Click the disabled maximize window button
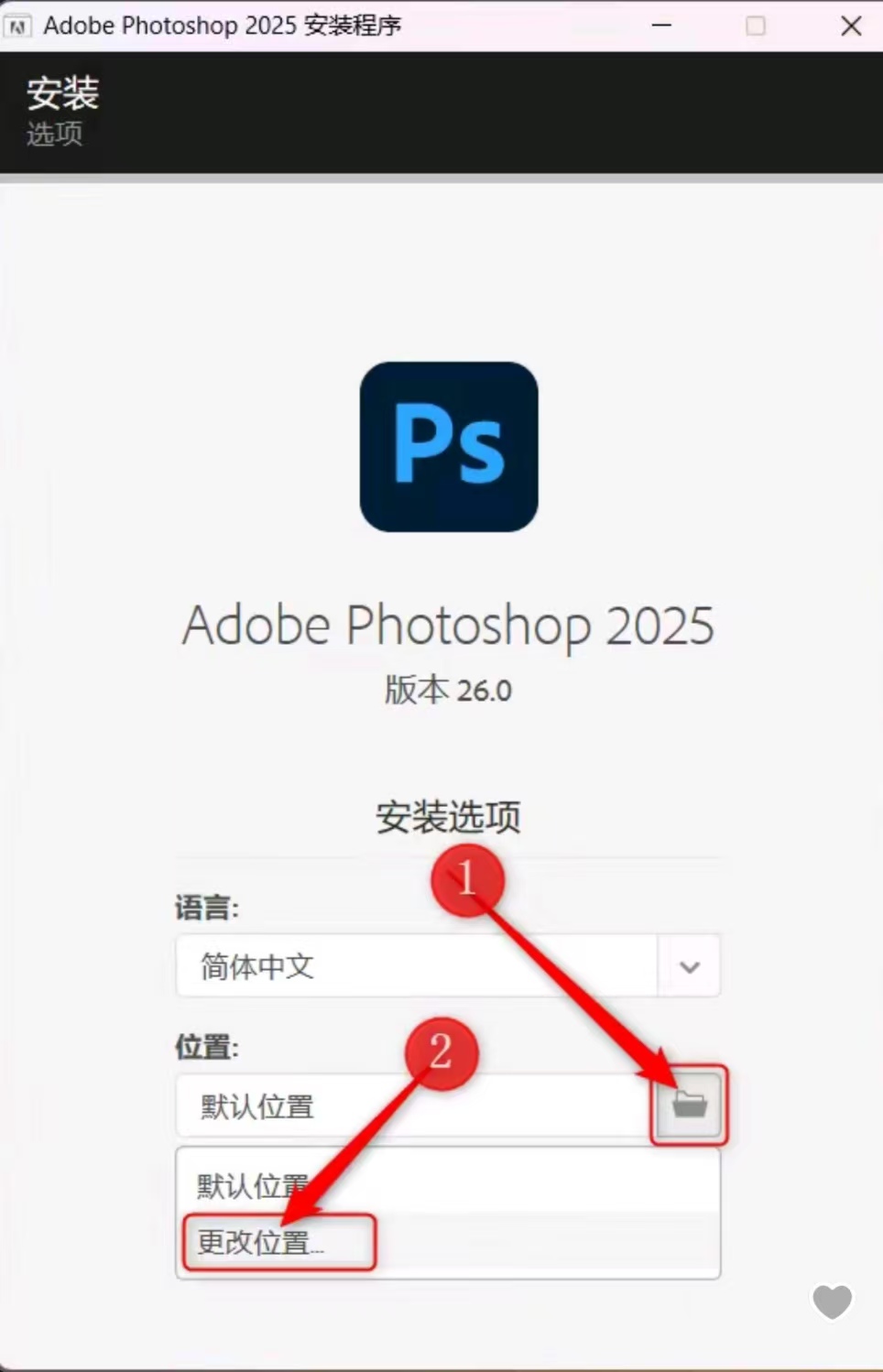 pos(756,26)
